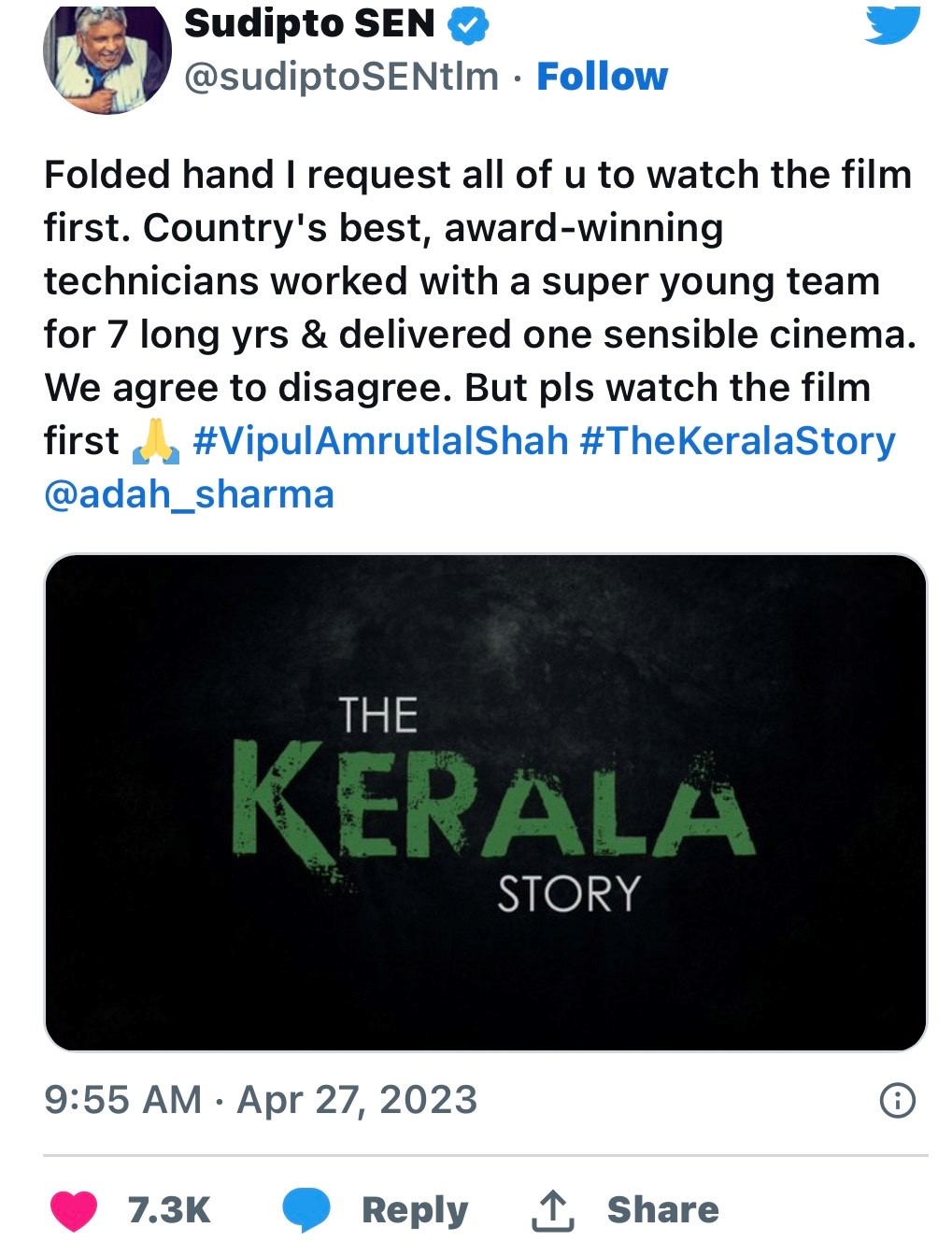
Task: Click the Sudipto SEN display name
Action: point(309,24)
